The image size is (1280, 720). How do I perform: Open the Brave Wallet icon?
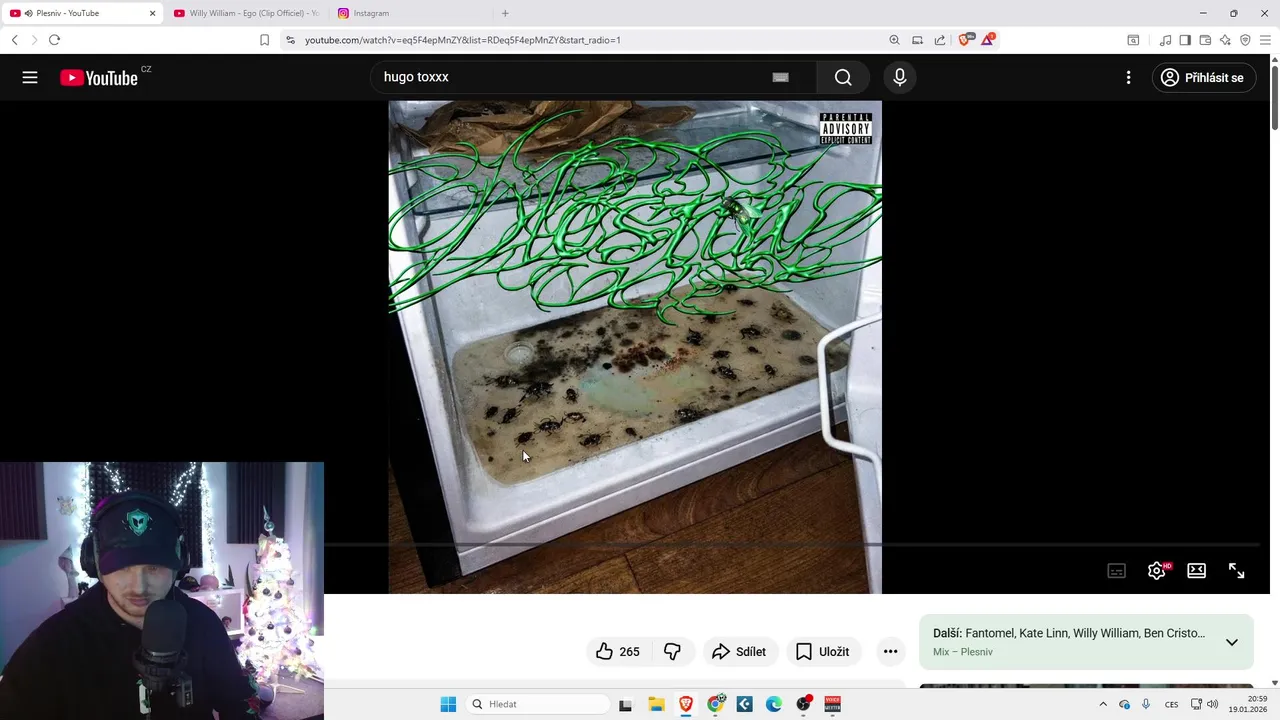(1205, 40)
